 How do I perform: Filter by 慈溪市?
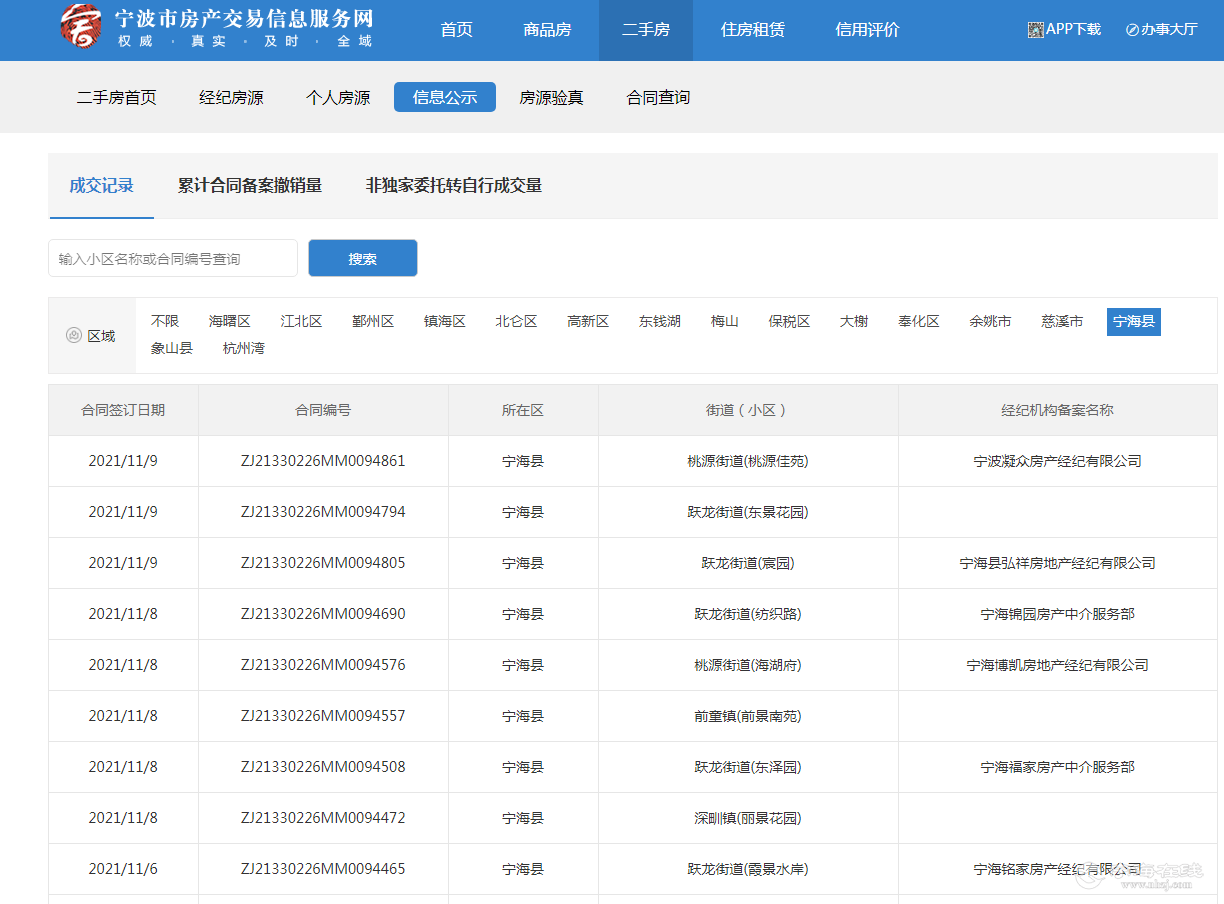[1062, 322]
